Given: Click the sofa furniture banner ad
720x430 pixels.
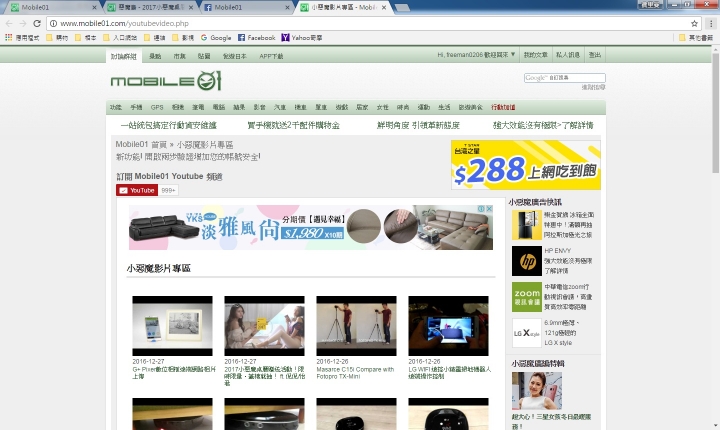Looking at the screenshot, I should pyautogui.click(x=311, y=227).
